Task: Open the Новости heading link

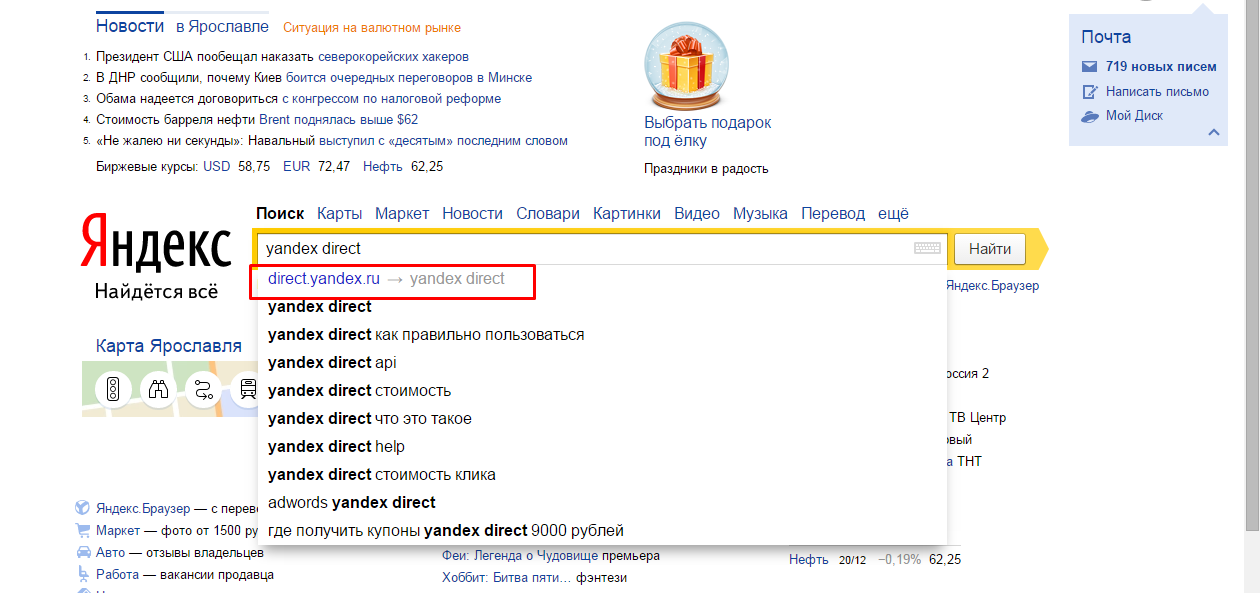Action: pyautogui.click(x=130, y=25)
